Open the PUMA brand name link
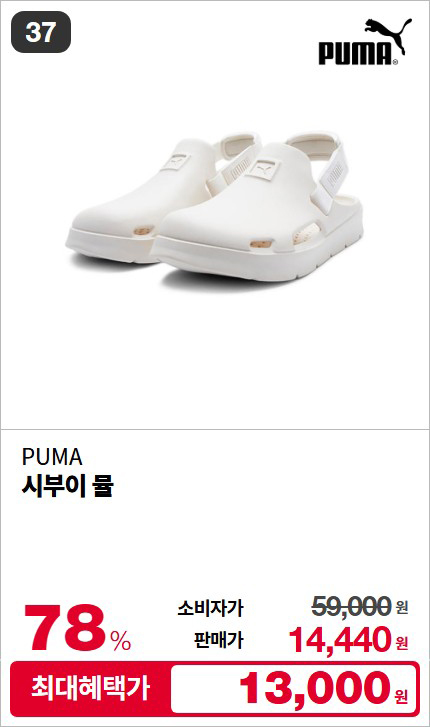The image size is (430, 727). (x=52, y=457)
